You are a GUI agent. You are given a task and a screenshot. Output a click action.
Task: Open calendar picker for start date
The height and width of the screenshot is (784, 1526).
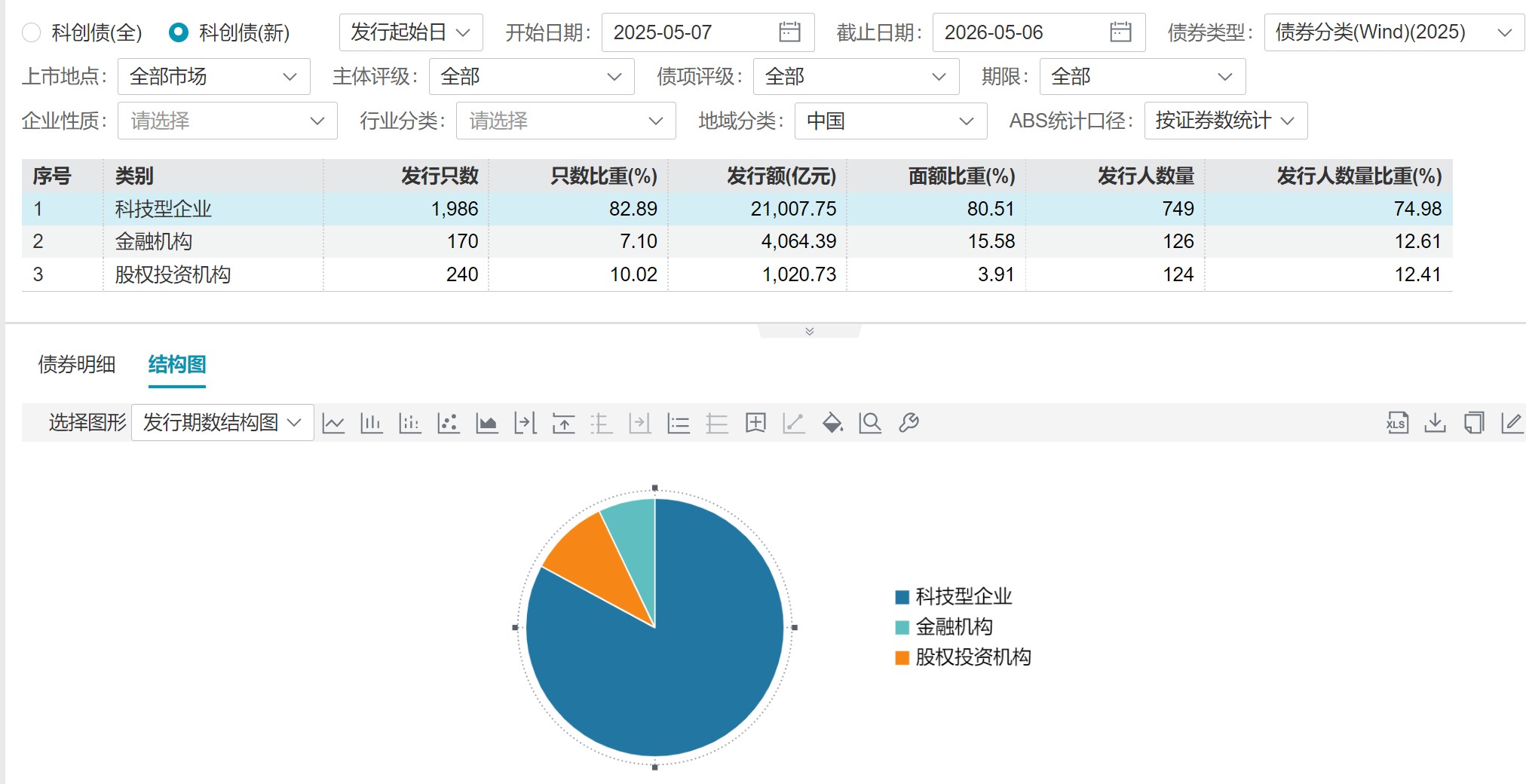pos(789,32)
